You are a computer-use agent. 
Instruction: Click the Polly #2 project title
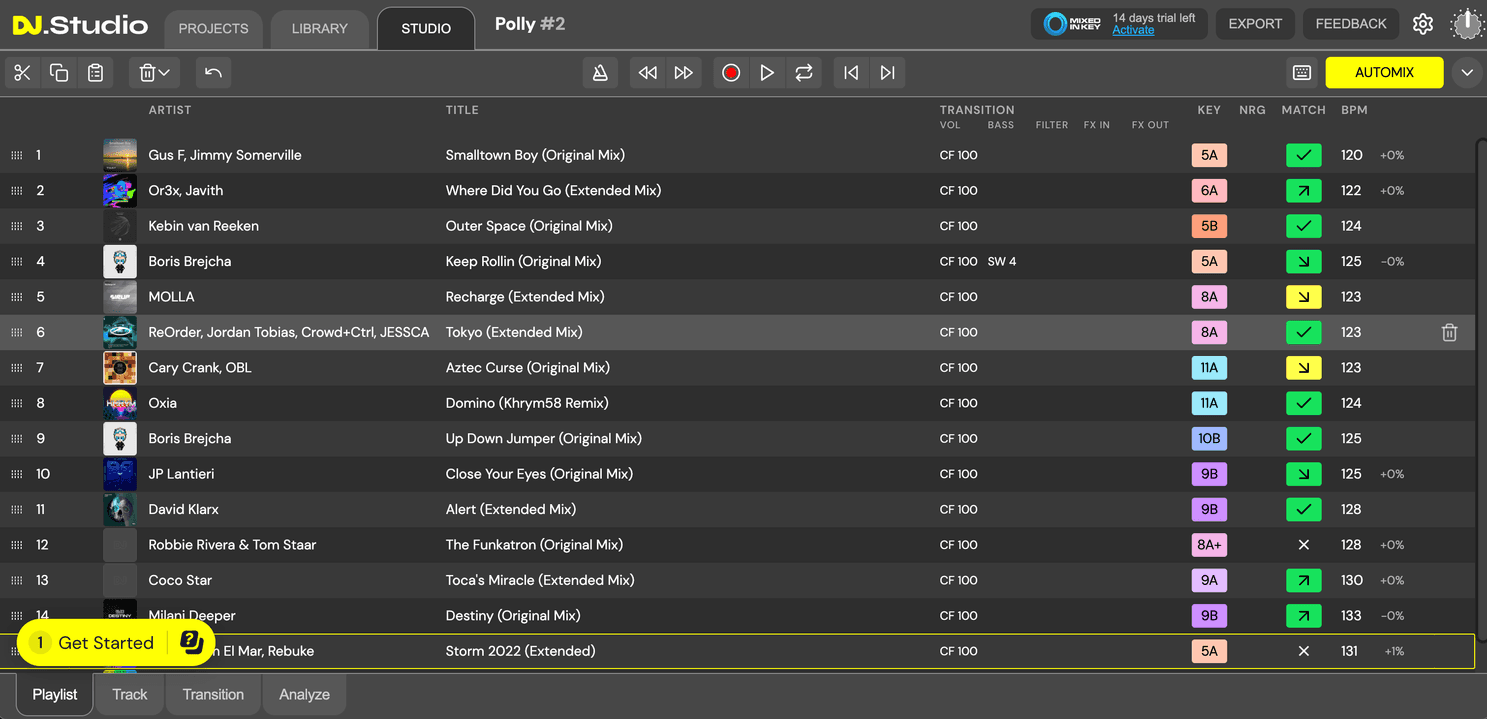pos(530,23)
